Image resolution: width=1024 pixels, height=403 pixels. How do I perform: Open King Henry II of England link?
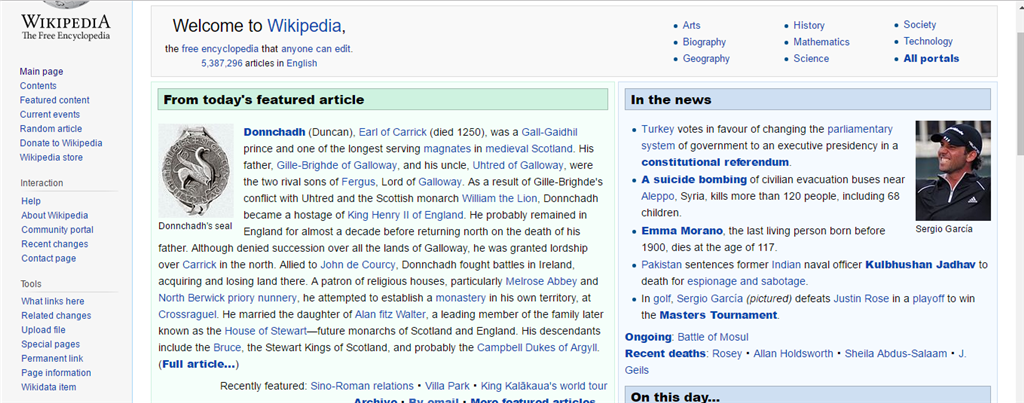coord(406,215)
